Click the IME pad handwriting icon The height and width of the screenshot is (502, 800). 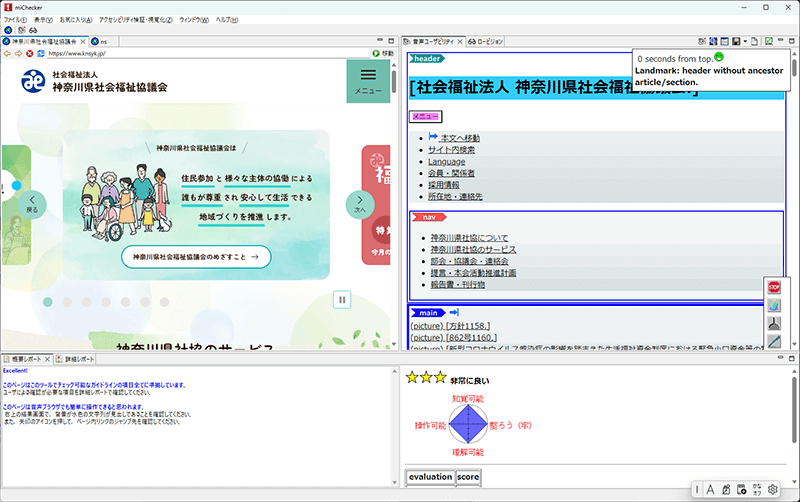click(x=726, y=490)
